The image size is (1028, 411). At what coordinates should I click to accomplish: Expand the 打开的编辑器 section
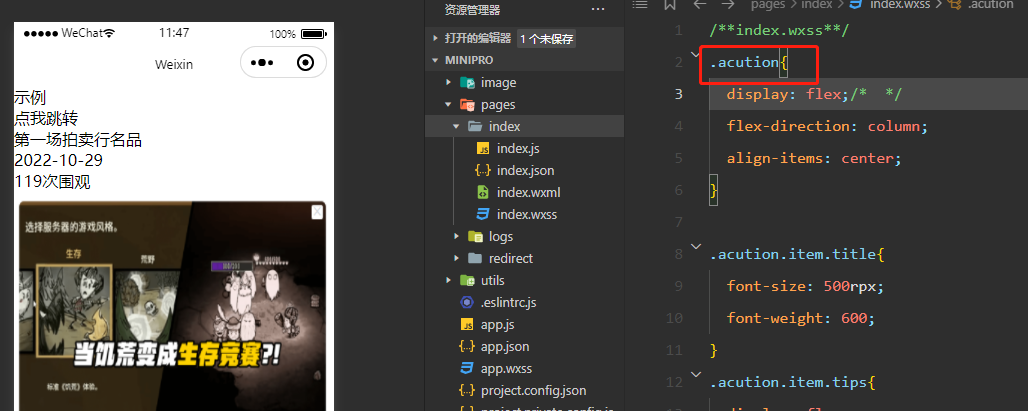[x=435, y=39]
